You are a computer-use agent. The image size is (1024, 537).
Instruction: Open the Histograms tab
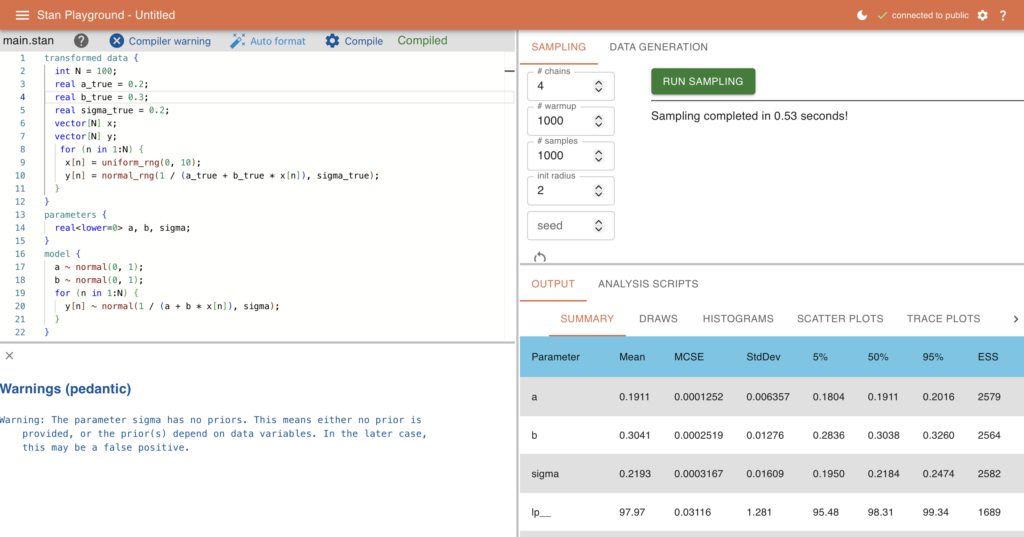pos(737,319)
